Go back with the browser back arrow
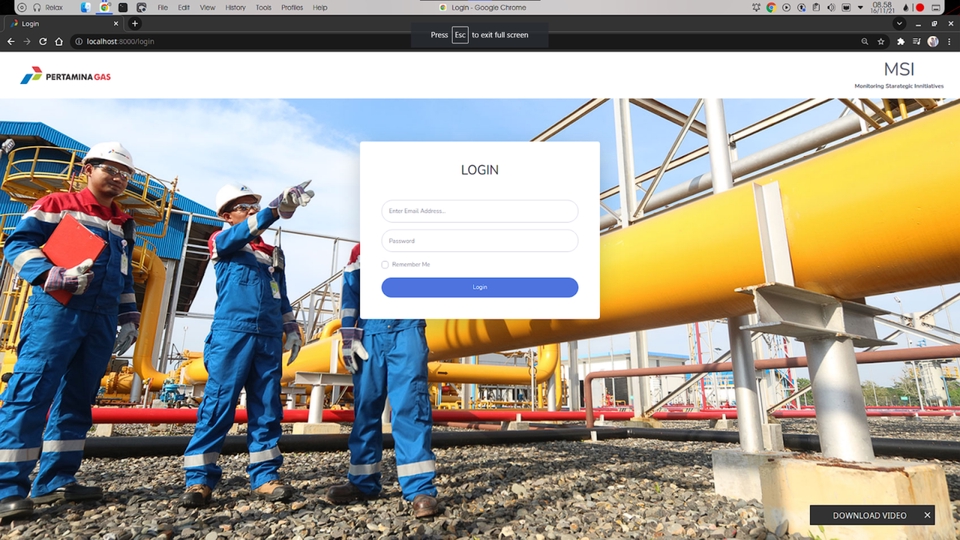 10,42
